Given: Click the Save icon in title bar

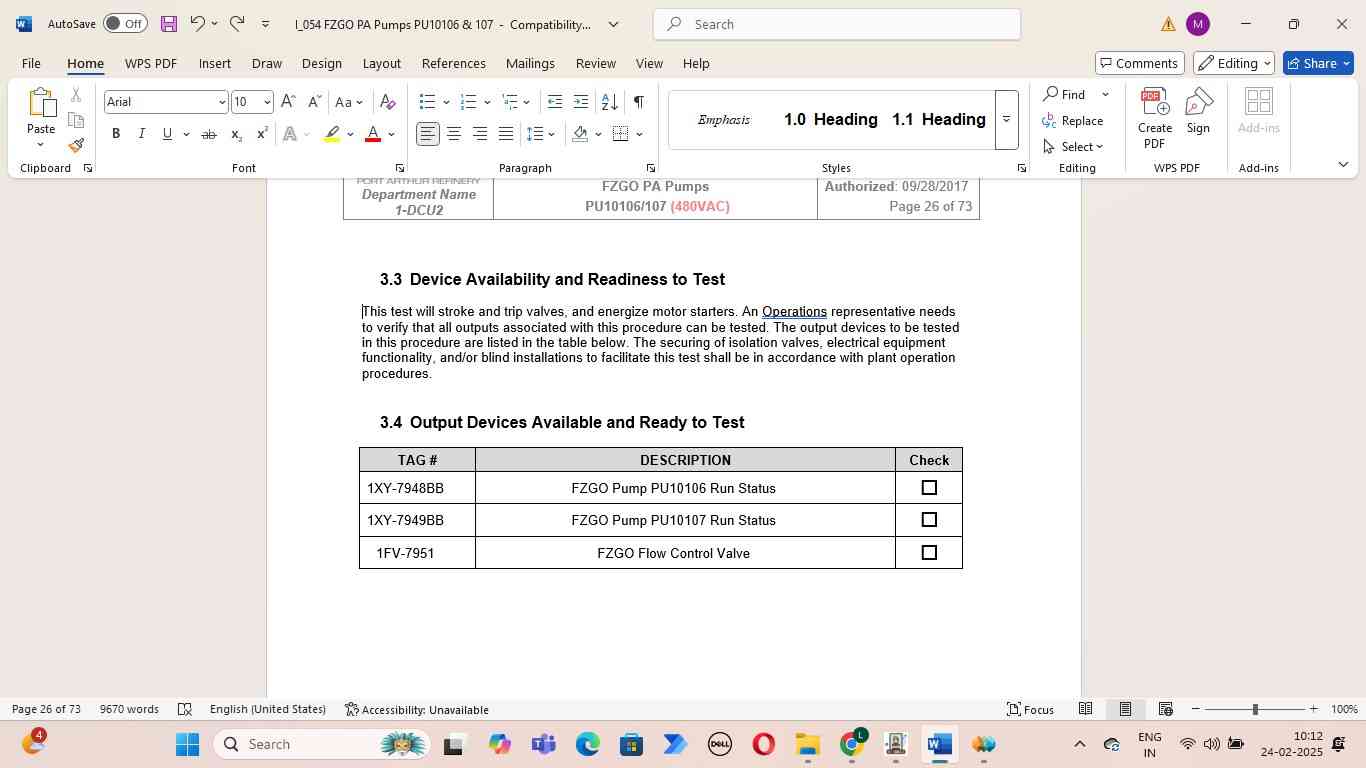Looking at the screenshot, I should [x=168, y=24].
